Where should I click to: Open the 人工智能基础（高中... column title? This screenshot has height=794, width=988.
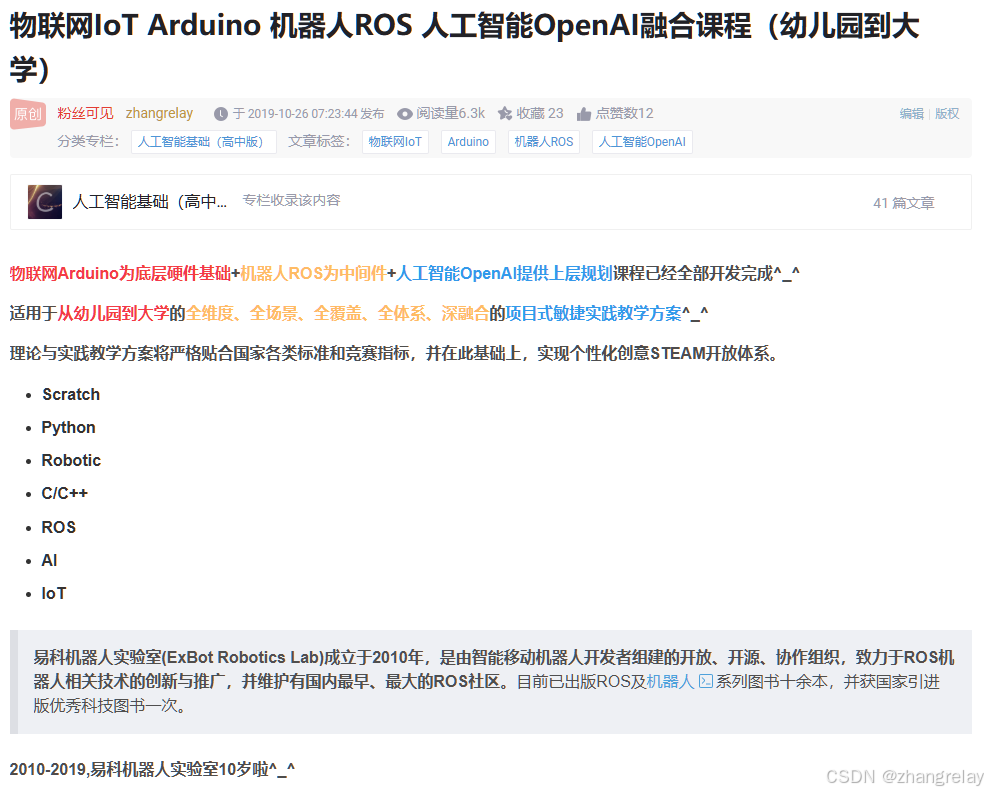[150, 202]
